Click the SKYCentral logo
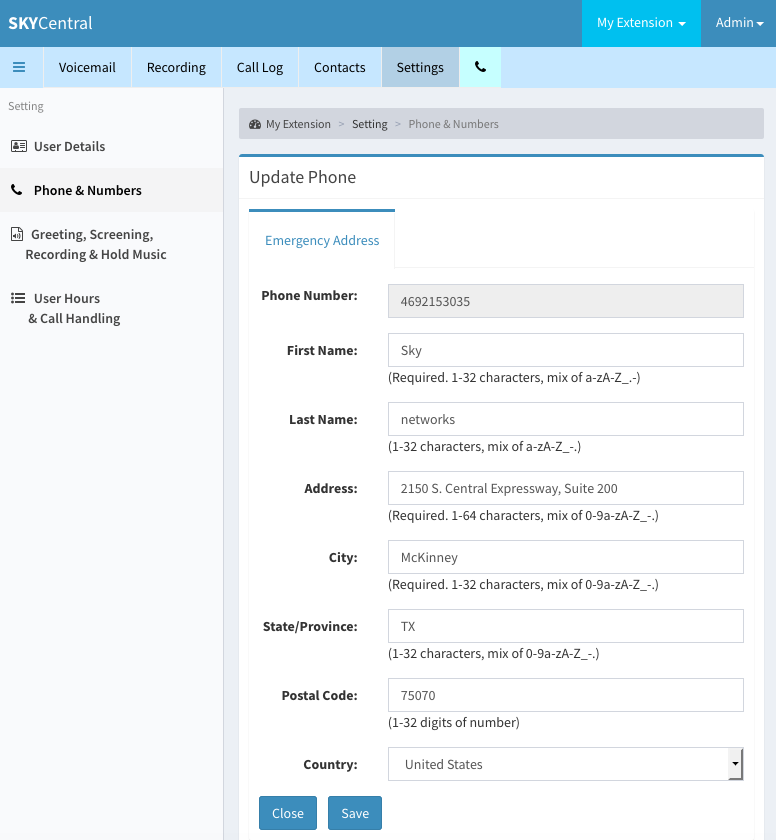 click(x=50, y=23)
